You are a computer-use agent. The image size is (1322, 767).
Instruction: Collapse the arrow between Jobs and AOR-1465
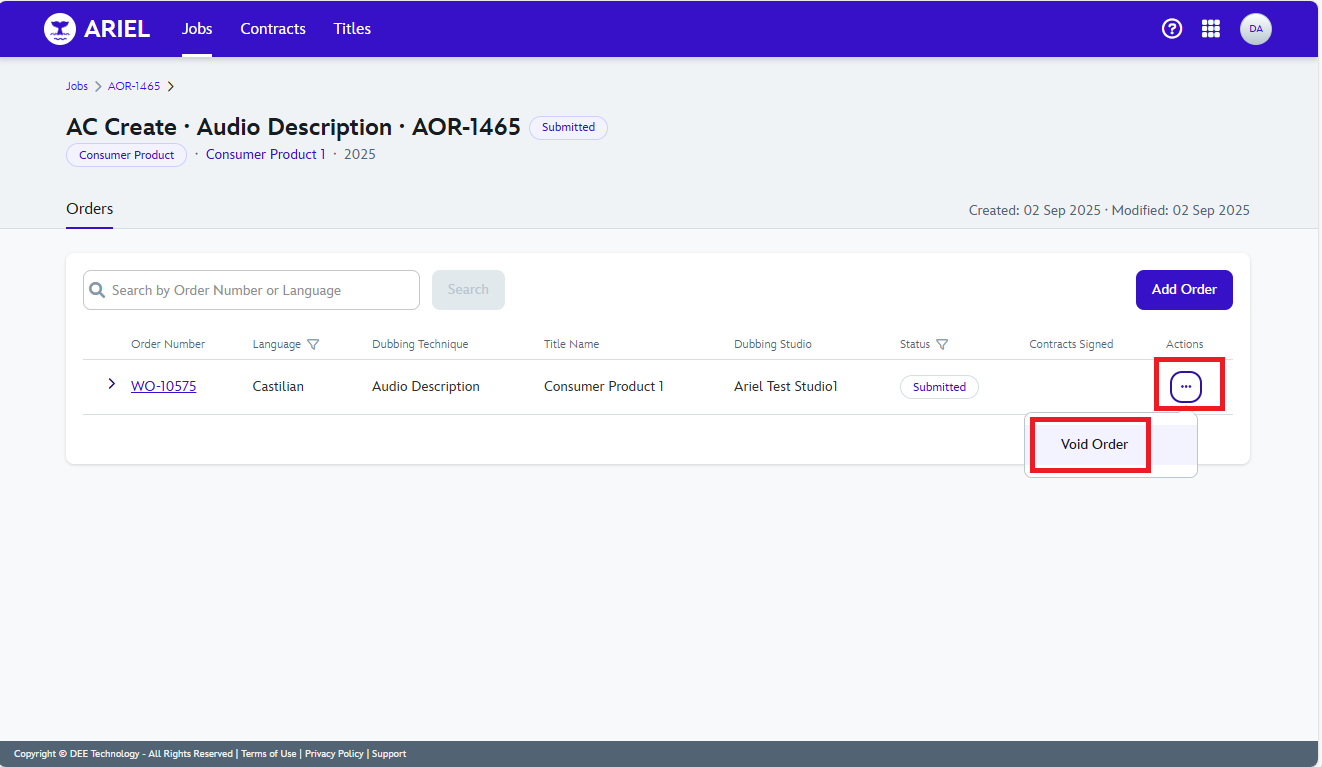96,86
